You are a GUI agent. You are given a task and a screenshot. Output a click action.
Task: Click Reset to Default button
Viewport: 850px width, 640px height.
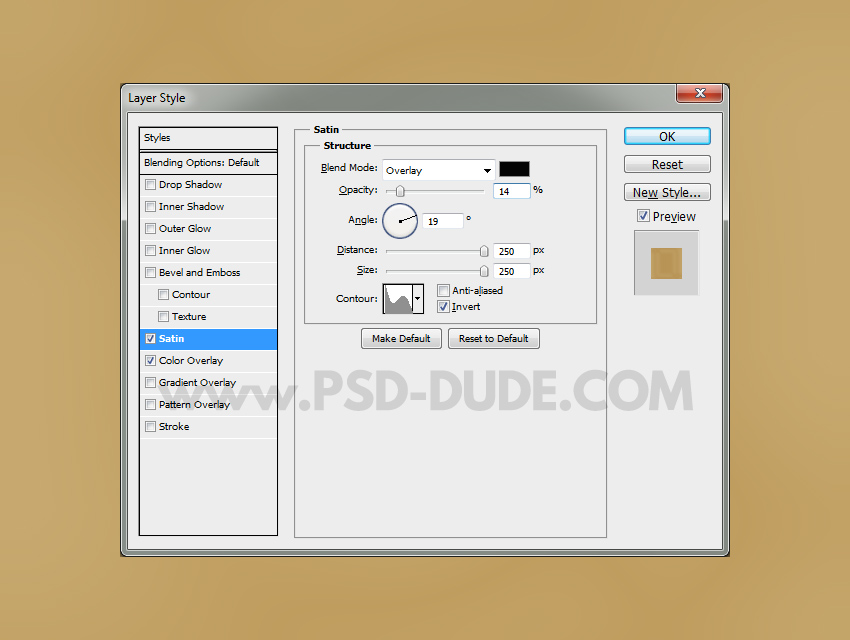point(493,339)
